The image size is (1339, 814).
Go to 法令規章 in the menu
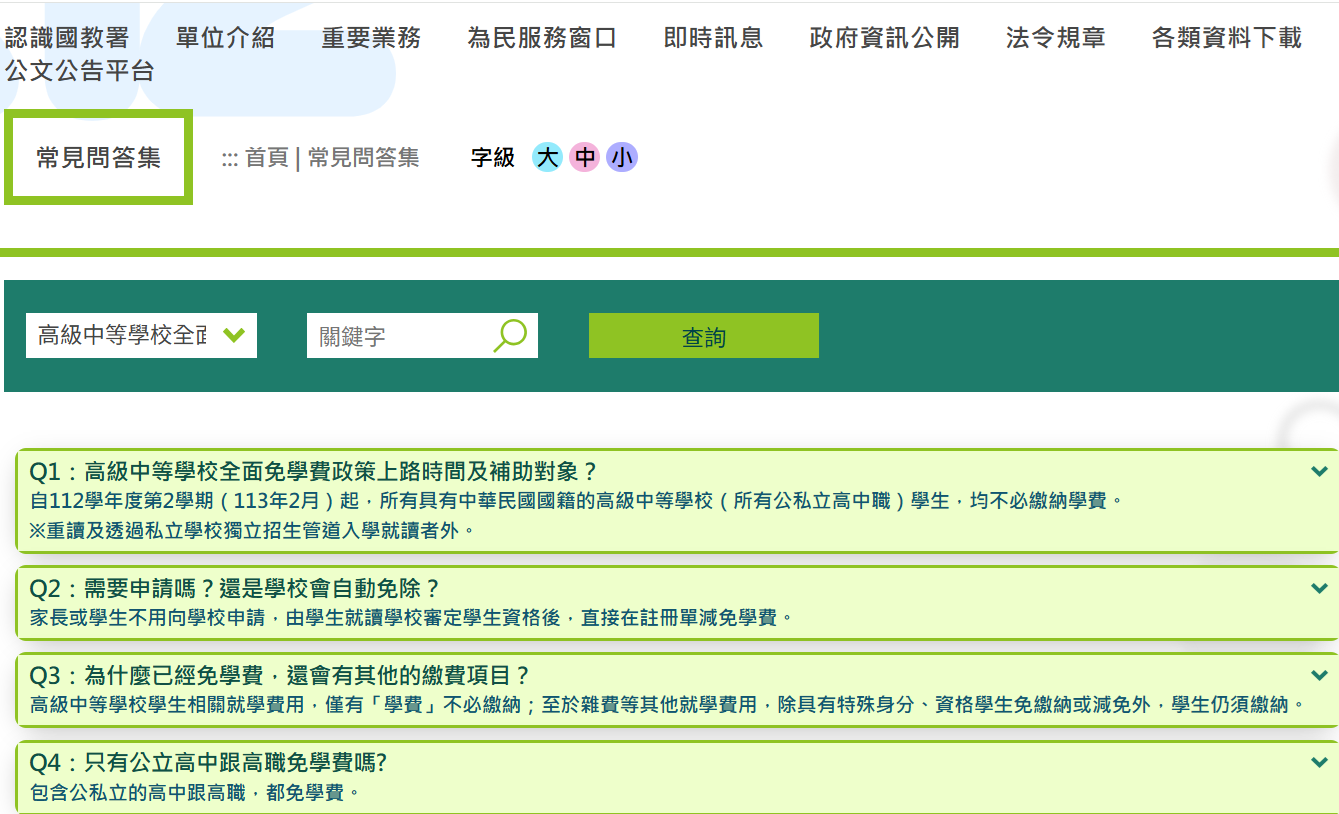tap(1055, 38)
